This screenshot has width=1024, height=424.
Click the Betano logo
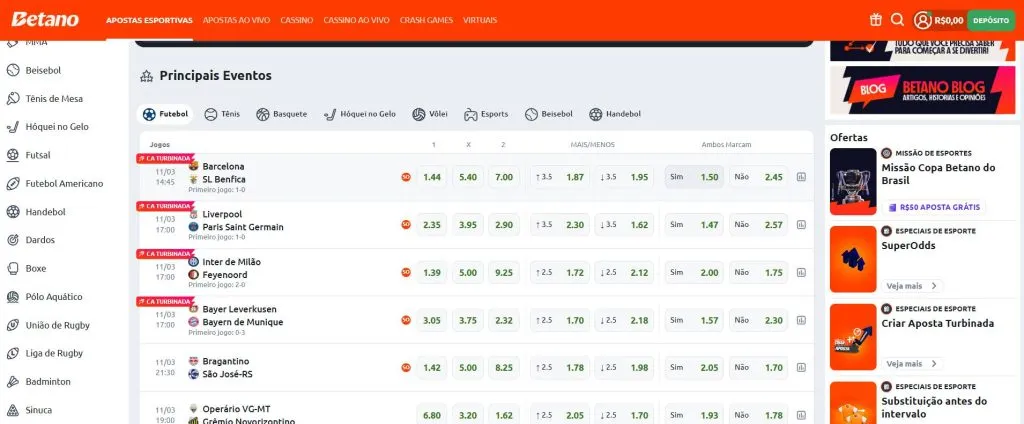tap(45, 20)
